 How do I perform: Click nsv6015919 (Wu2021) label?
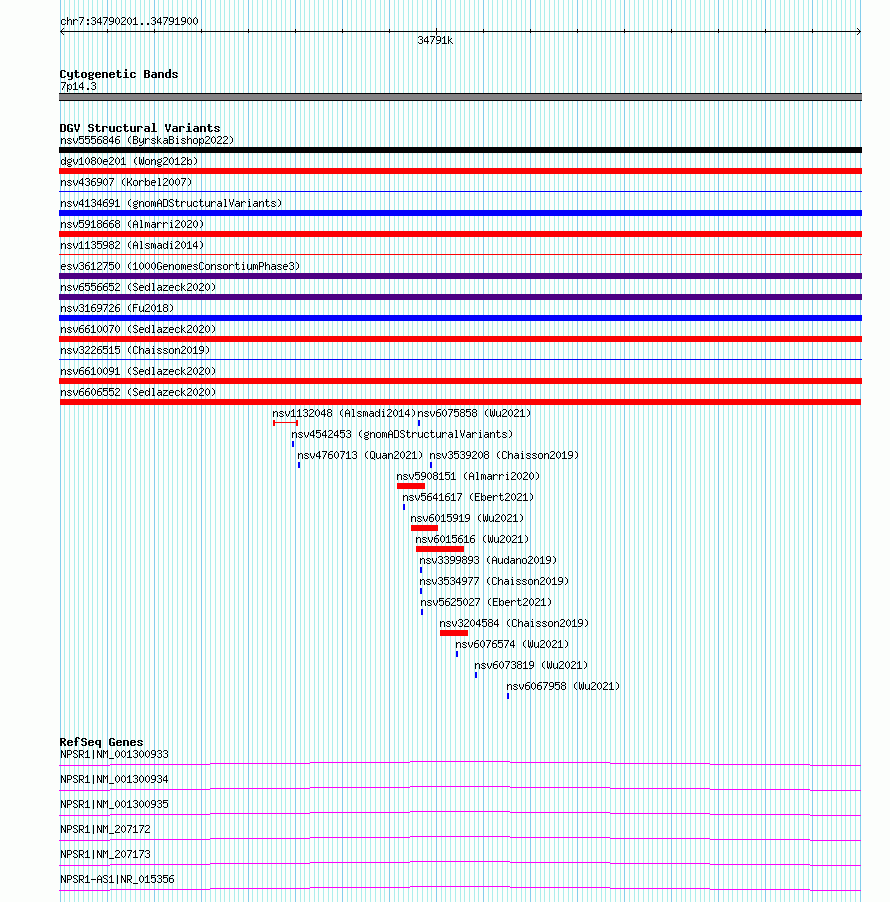(467, 518)
